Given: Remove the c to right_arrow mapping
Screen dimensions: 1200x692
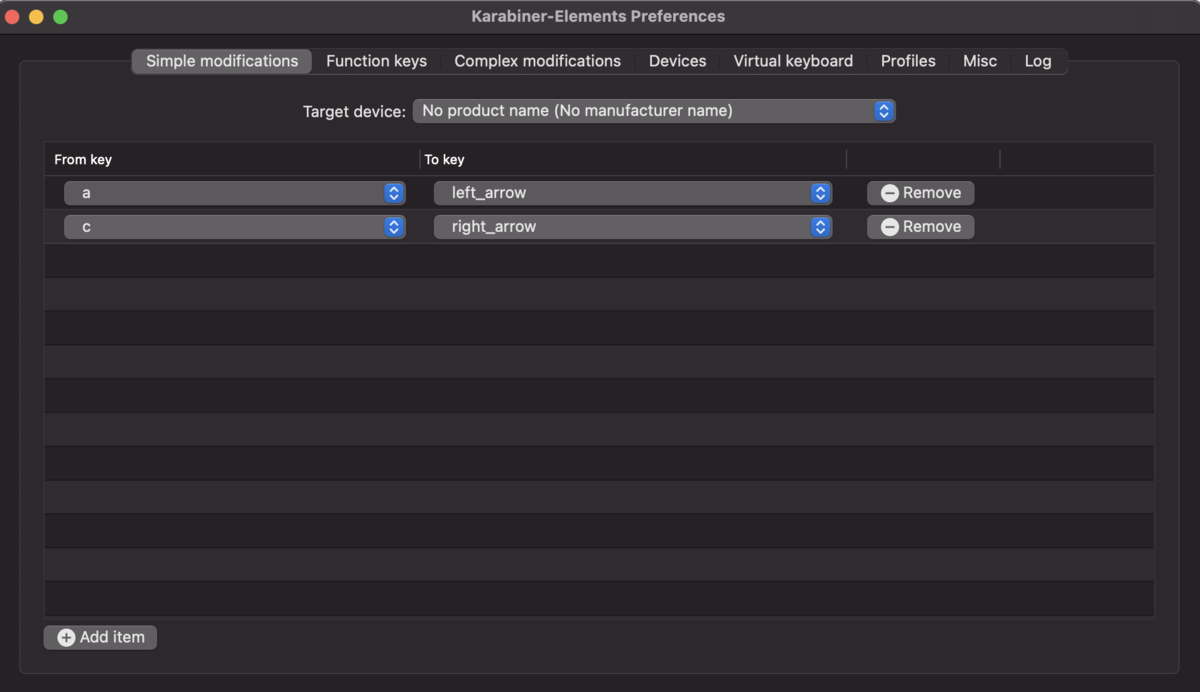Looking at the screenshot, I should click(x=920, y=227).
